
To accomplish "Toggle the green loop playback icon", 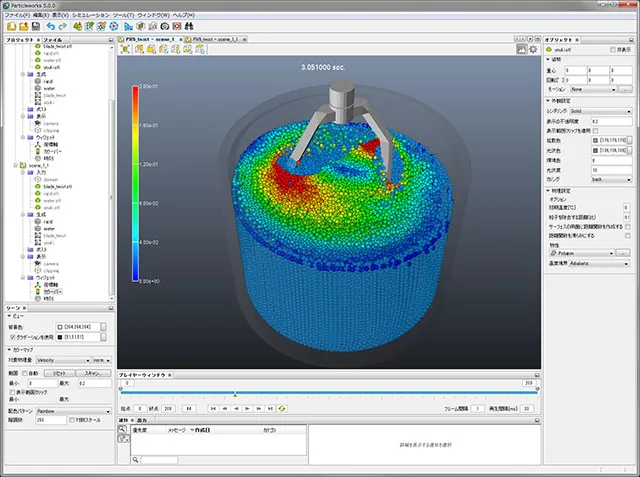I will [282, 408].
